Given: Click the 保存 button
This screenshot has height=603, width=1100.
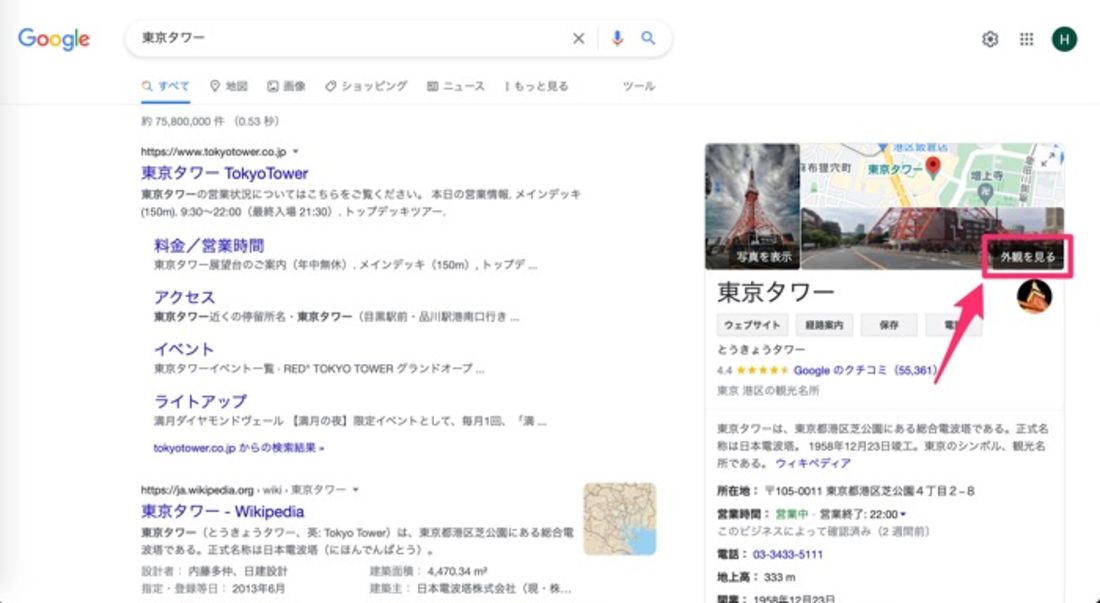Looking at the screenshot, I should 889,325.
